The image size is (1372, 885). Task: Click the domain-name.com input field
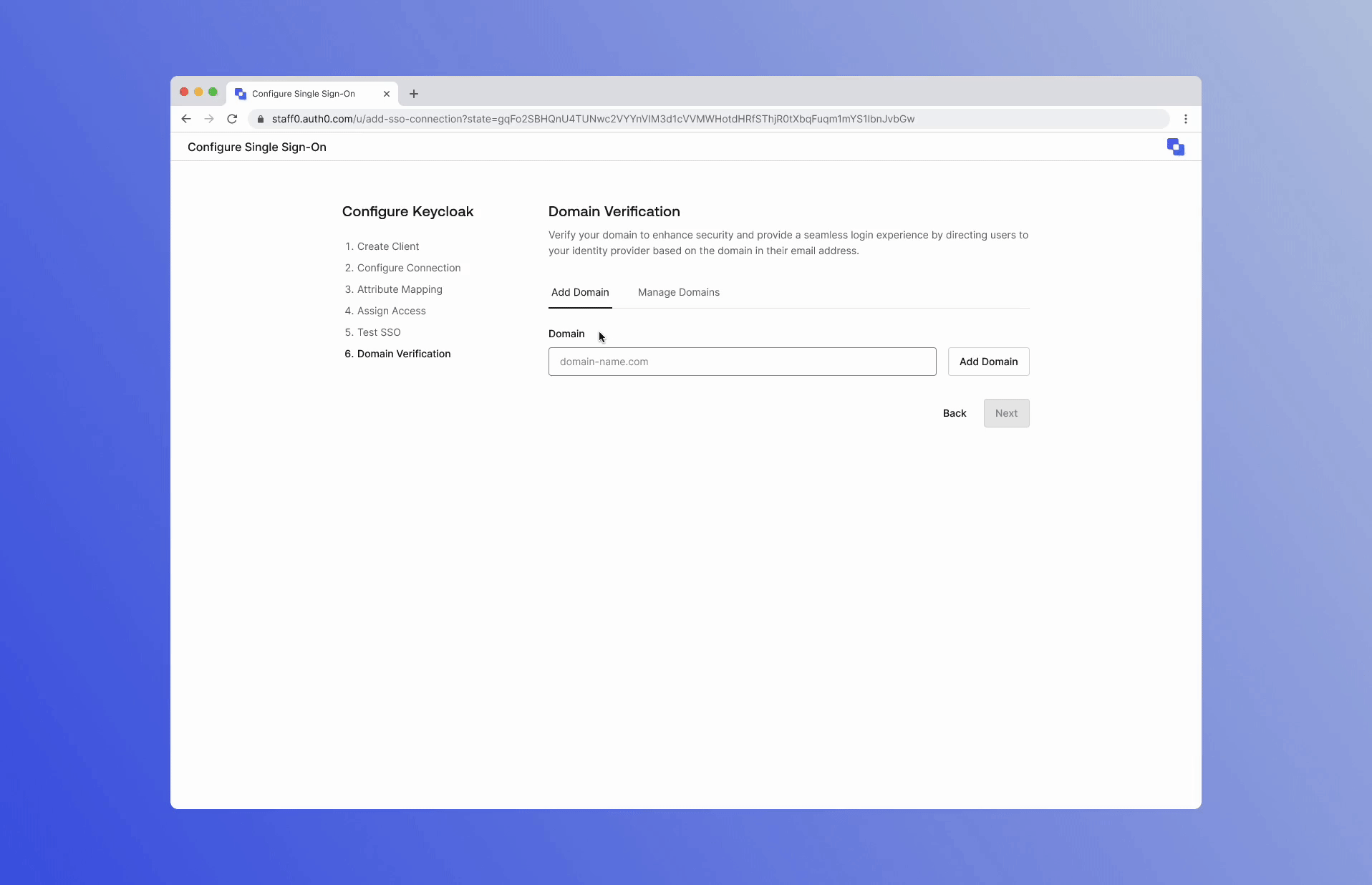click(x=741, y=362)
